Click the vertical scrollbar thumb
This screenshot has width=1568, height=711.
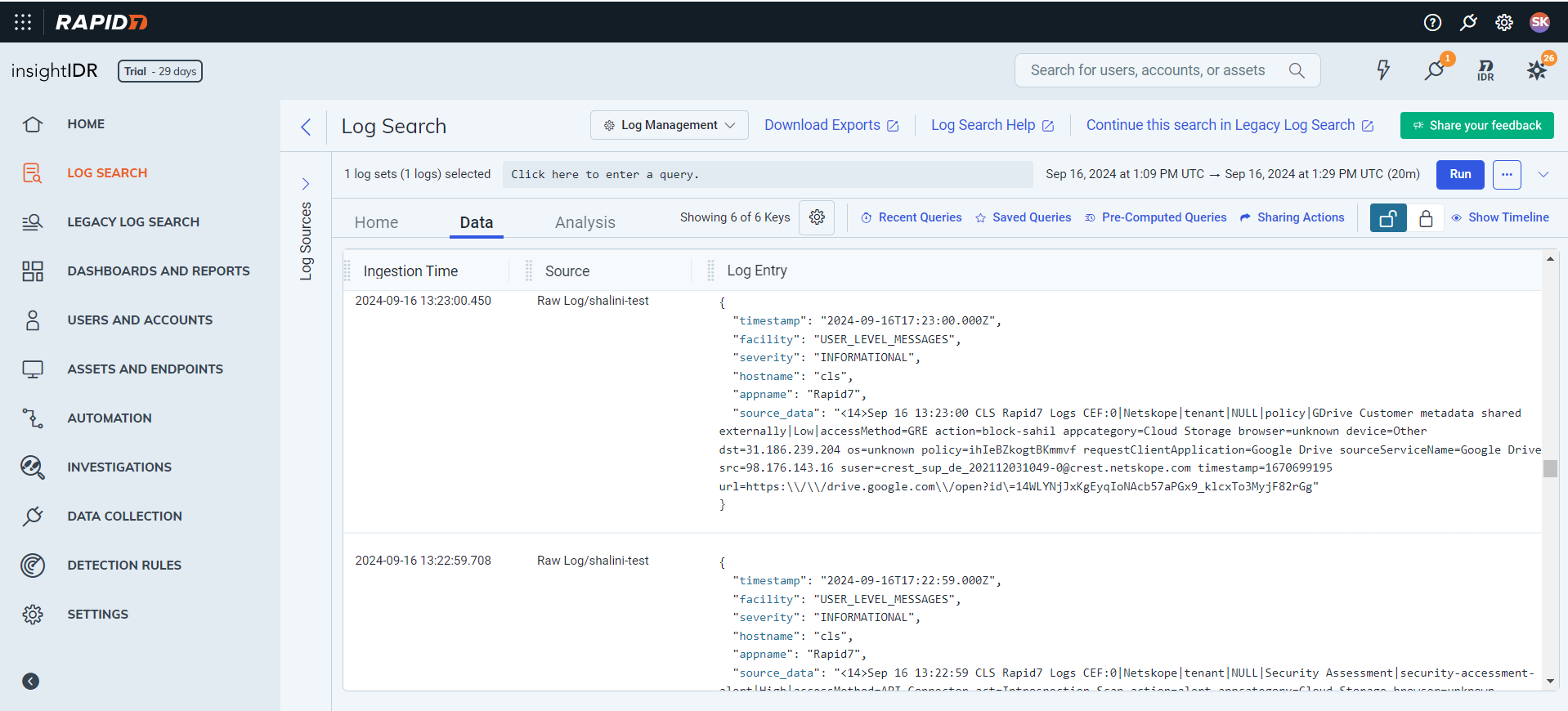(x=1550, y=468)
